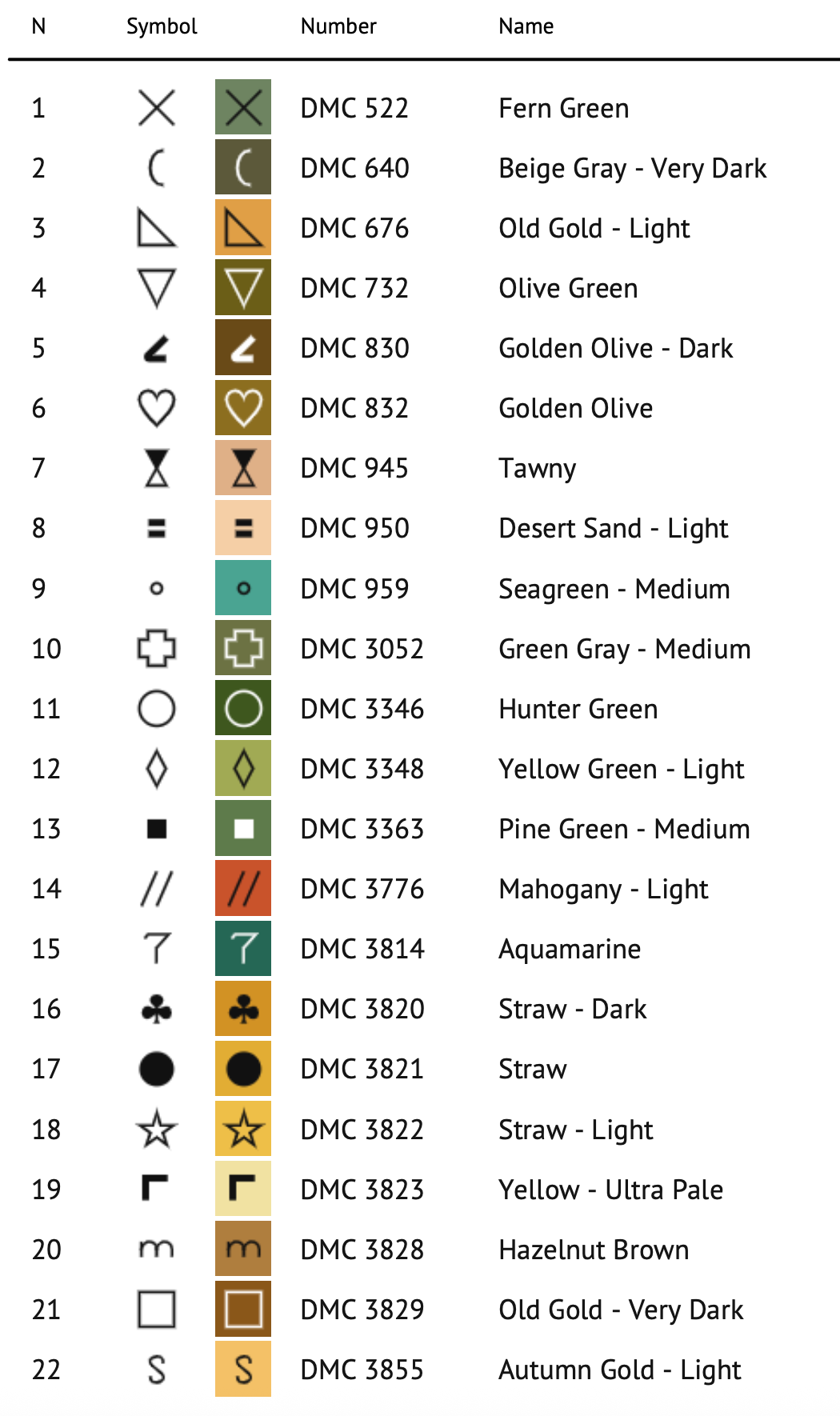This screenshot has height=1416, width=840.
Task: Click the filled black circle symbol in row 17
Action: [x=157, y=1069]
